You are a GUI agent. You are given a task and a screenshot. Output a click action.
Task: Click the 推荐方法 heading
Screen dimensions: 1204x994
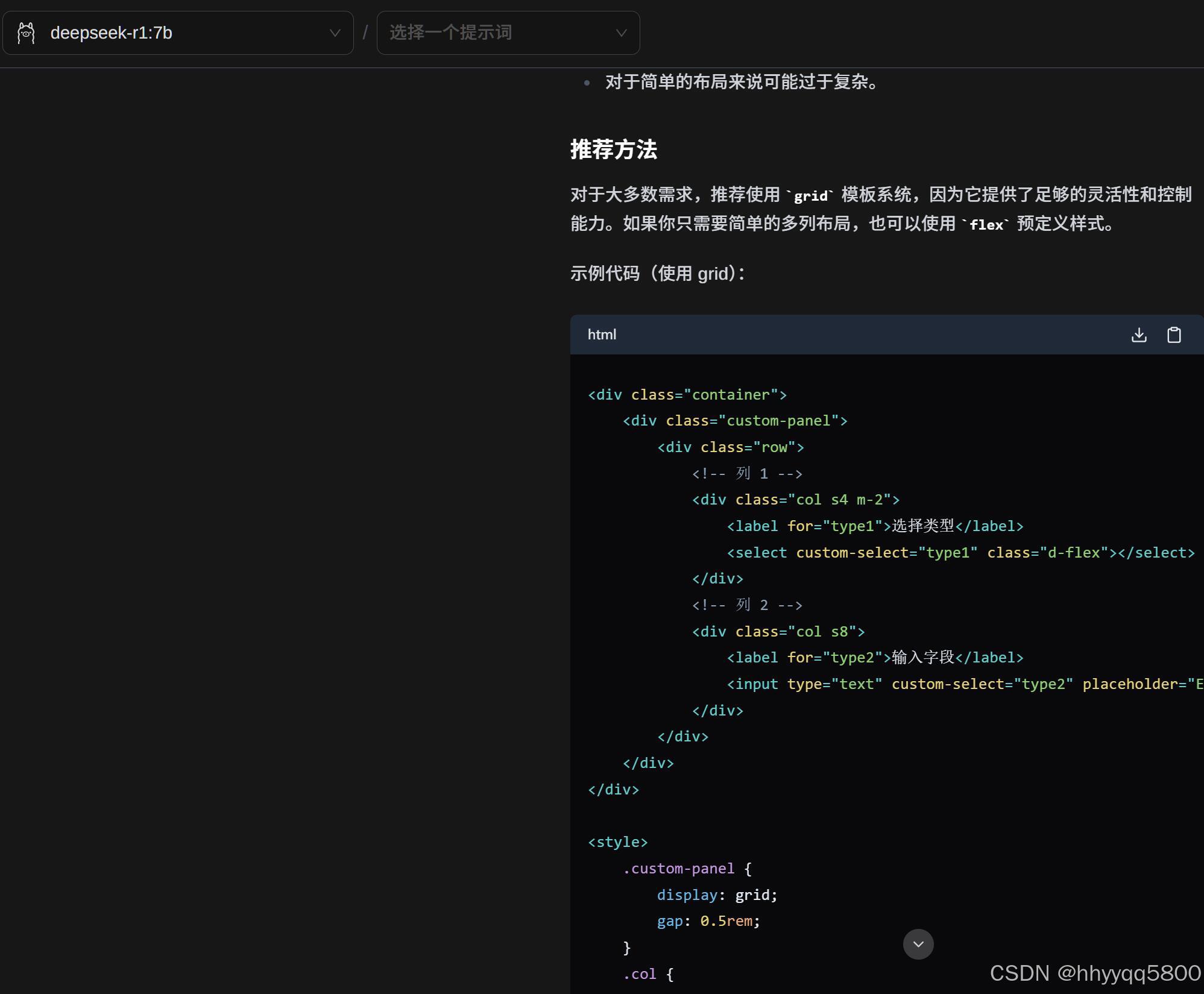coord(613,149)
